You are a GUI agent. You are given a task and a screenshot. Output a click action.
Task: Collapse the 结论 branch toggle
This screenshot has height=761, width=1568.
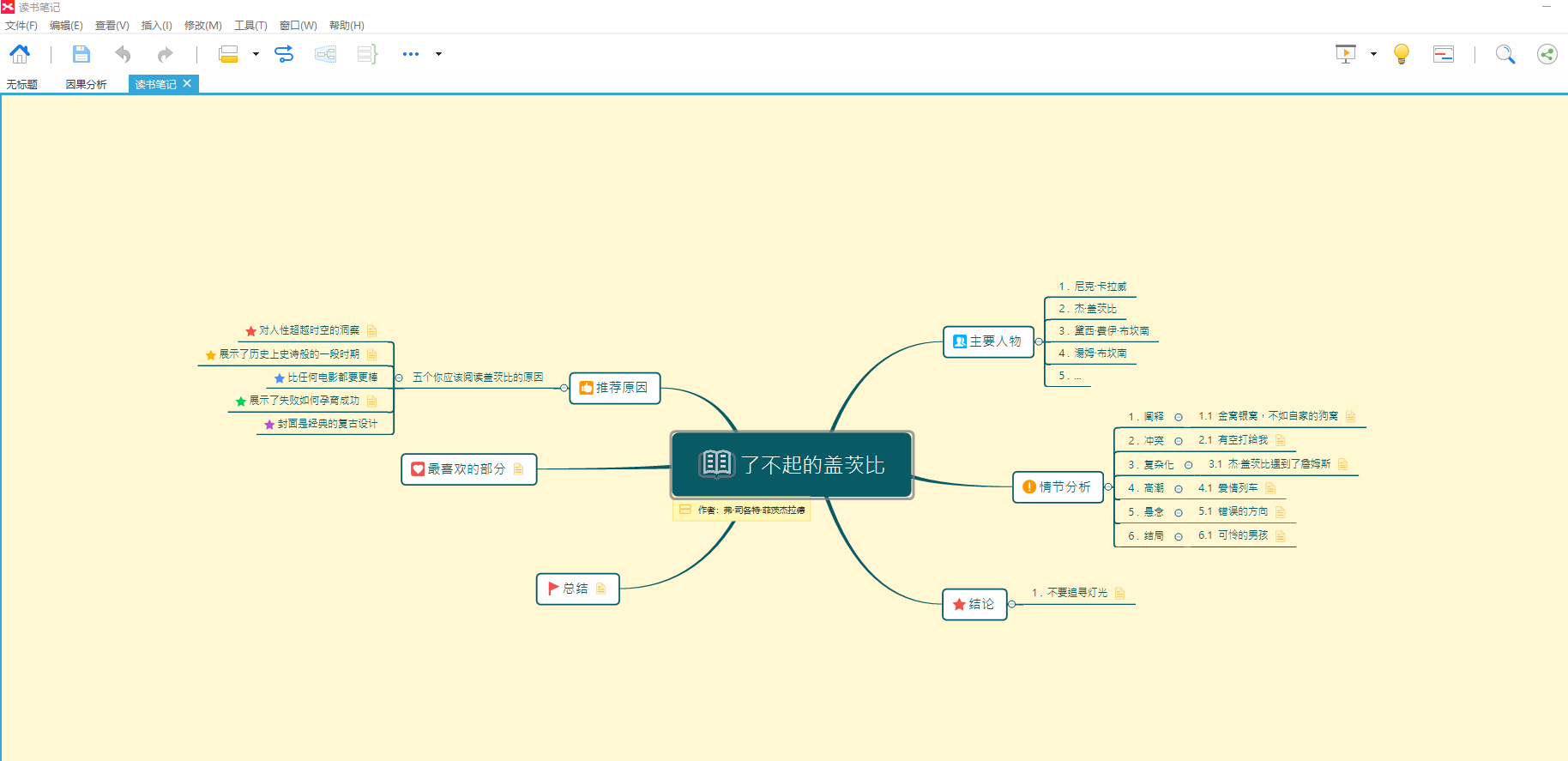1011,604
